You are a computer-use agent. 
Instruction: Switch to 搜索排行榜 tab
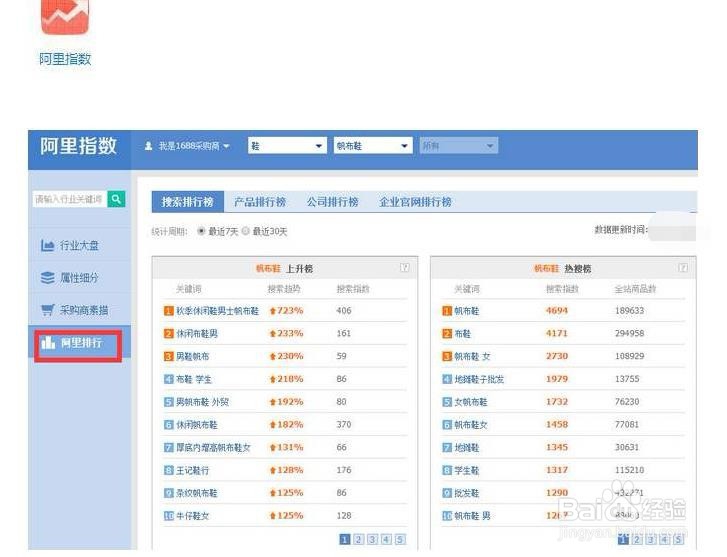pos(187,202)
